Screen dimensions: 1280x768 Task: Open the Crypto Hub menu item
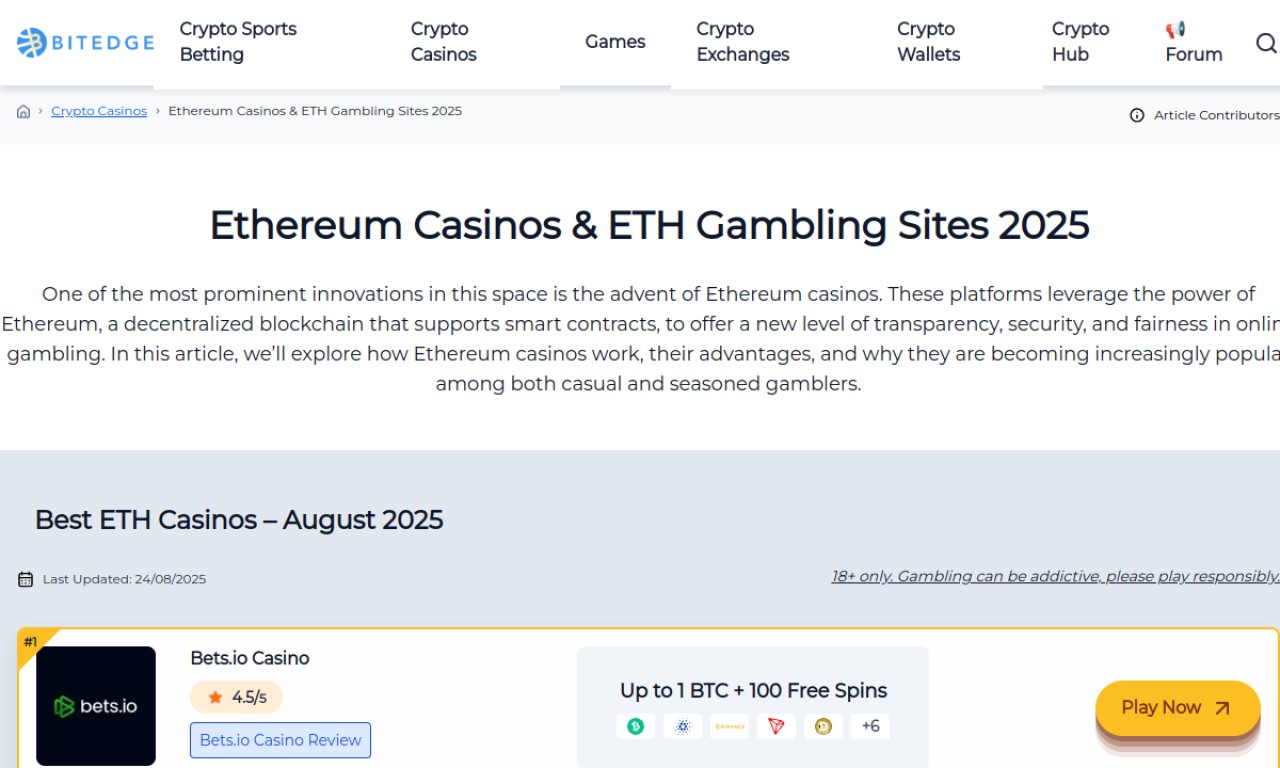(1081, 42)
